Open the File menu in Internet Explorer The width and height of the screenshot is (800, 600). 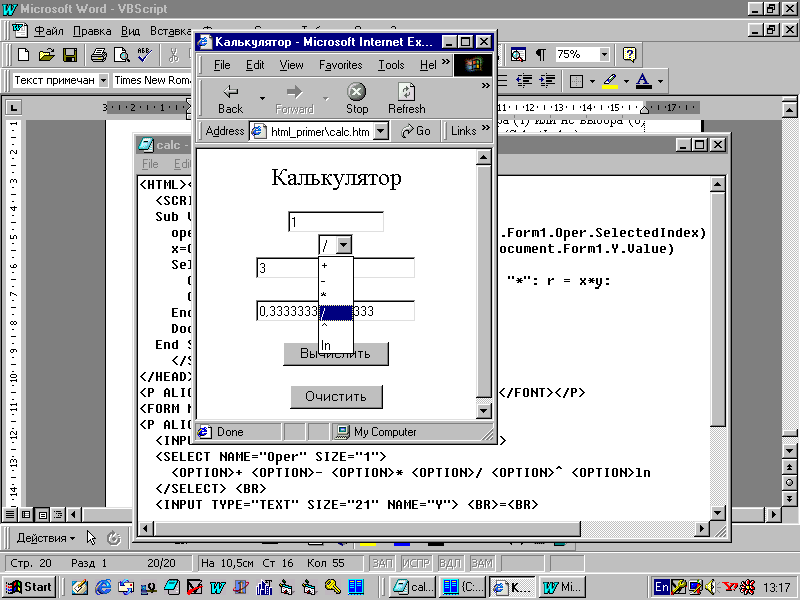[x=222, y=65]
